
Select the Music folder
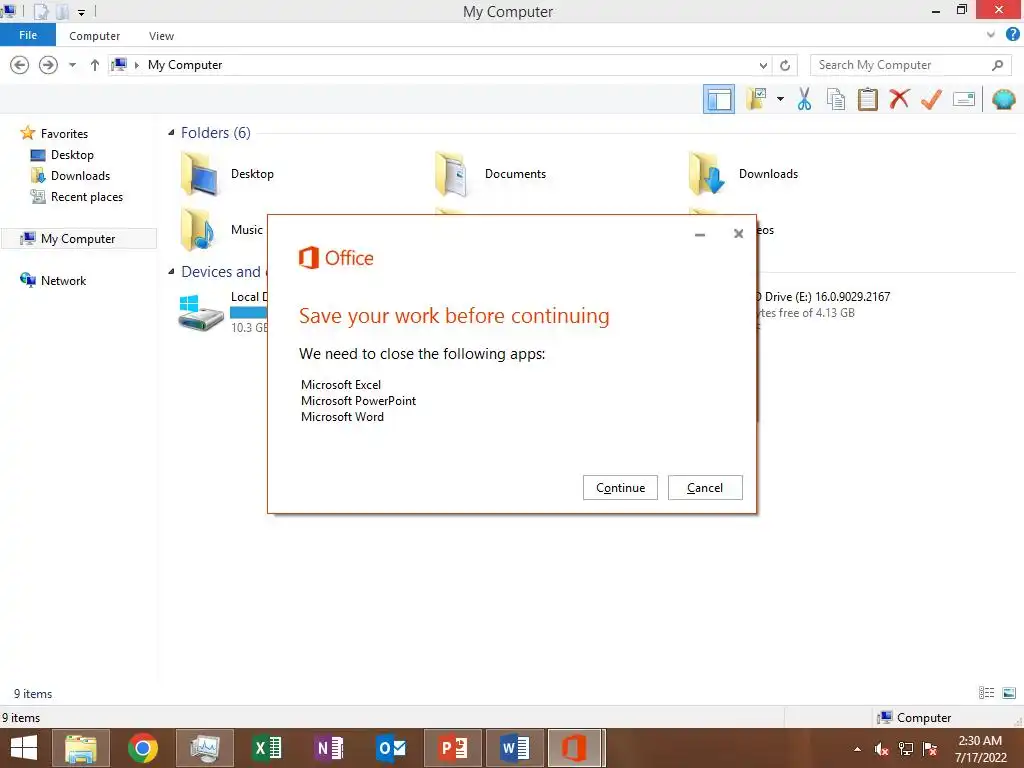[222, 230]
